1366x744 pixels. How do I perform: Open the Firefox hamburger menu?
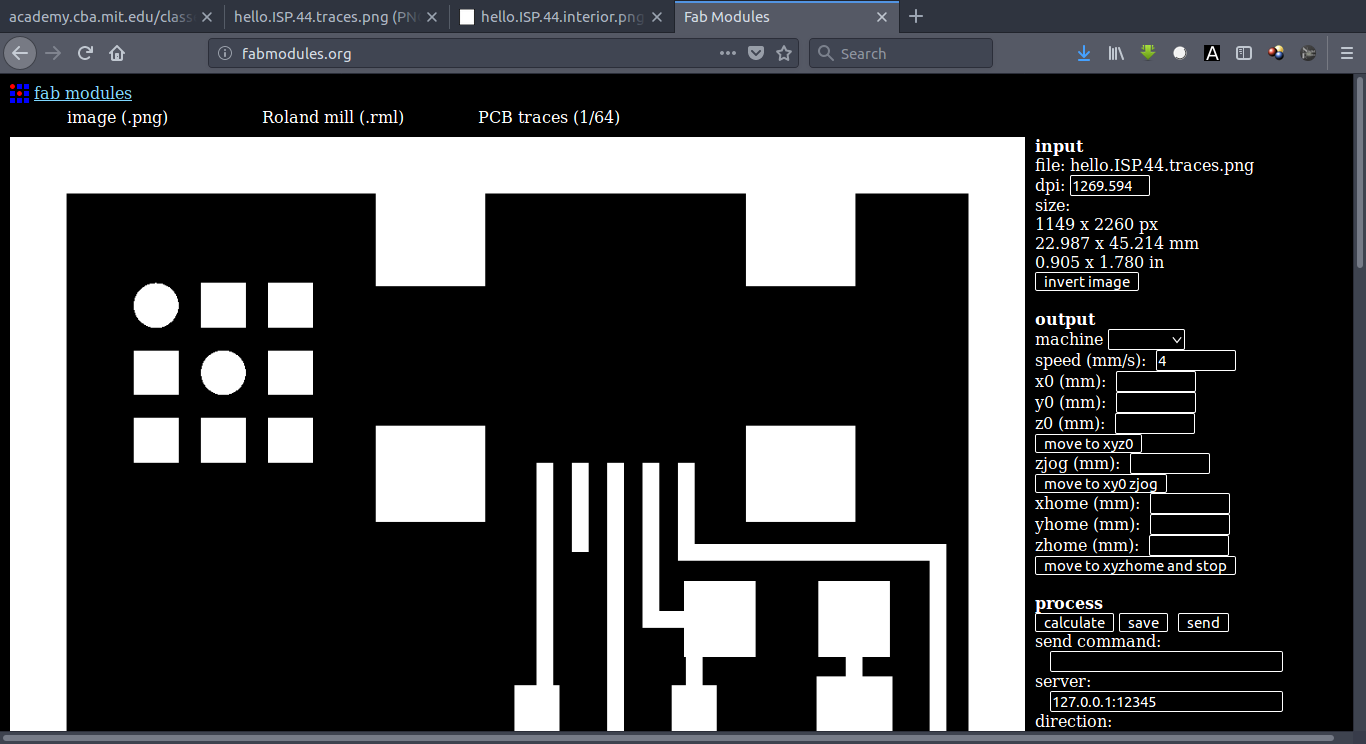coord(1347,53)
